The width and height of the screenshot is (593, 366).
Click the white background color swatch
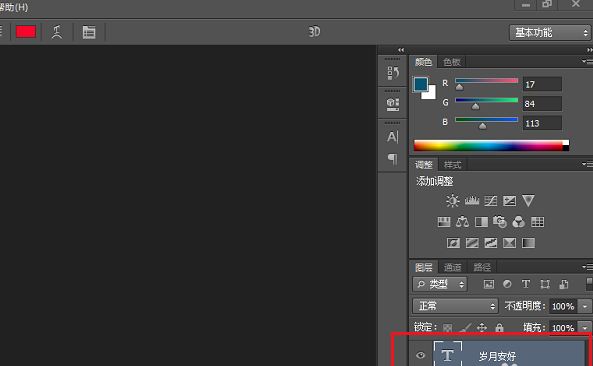pyautogui.click(x=430, y=94)
